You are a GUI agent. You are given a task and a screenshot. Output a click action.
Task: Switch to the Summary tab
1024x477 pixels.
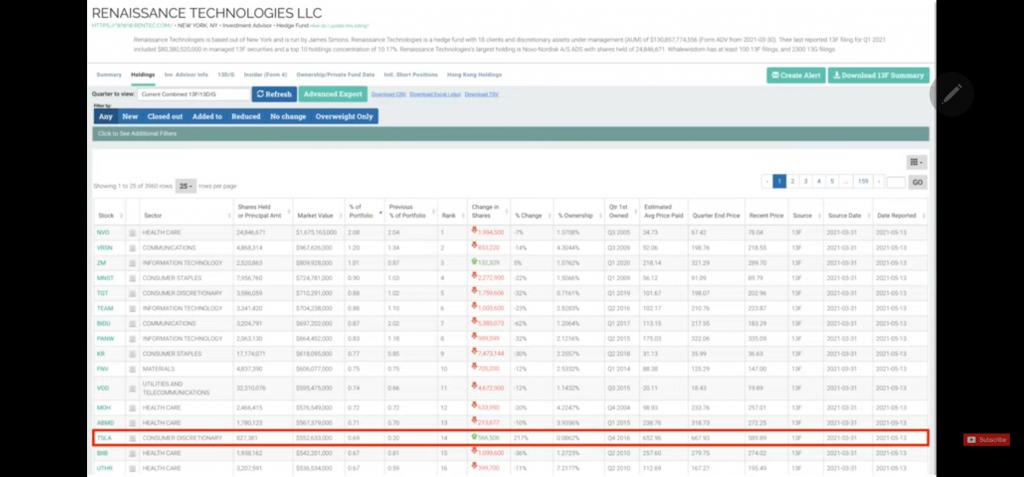(109, 74)
